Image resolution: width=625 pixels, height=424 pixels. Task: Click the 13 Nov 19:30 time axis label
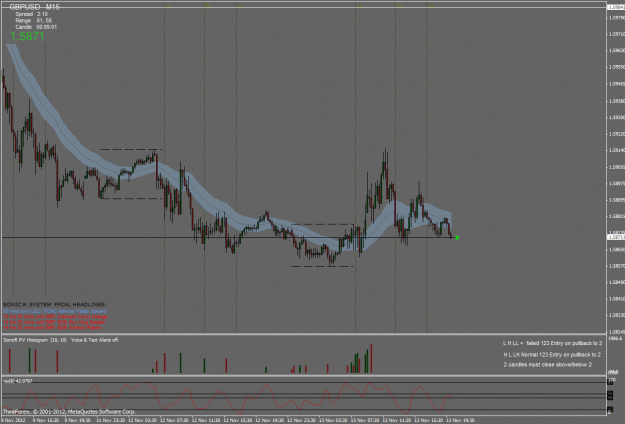(460, 420)
